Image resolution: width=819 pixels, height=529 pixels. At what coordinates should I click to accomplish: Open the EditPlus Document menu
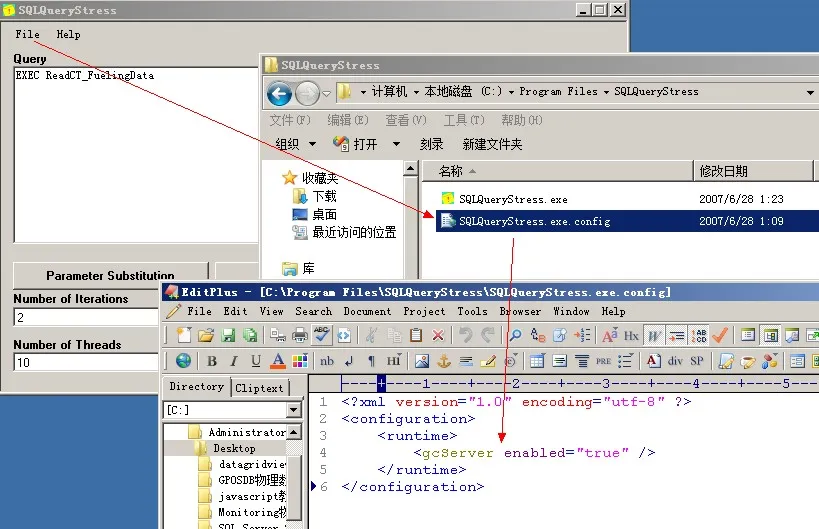367,311
